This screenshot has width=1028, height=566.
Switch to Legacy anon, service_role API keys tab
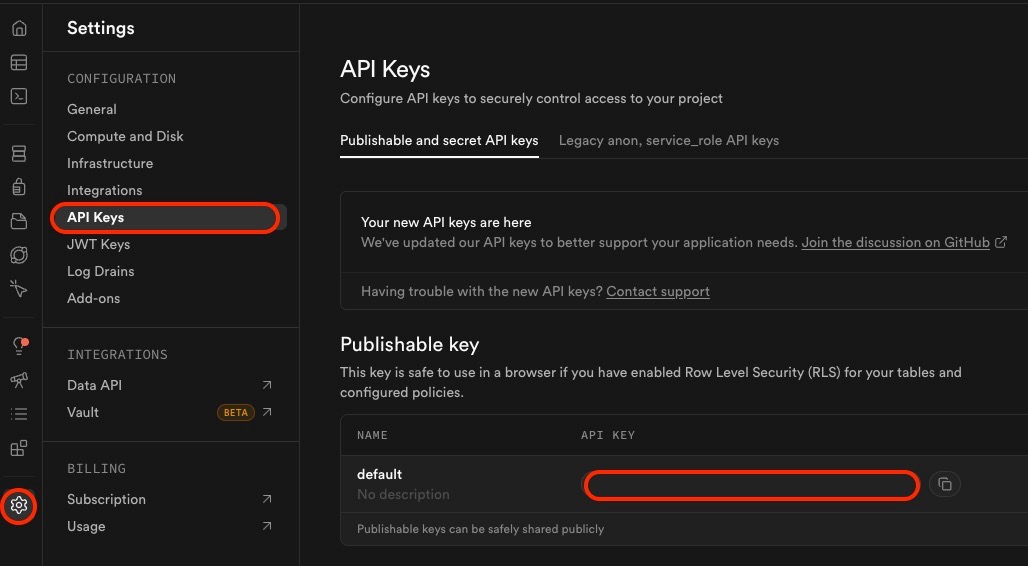click(669, 140)
